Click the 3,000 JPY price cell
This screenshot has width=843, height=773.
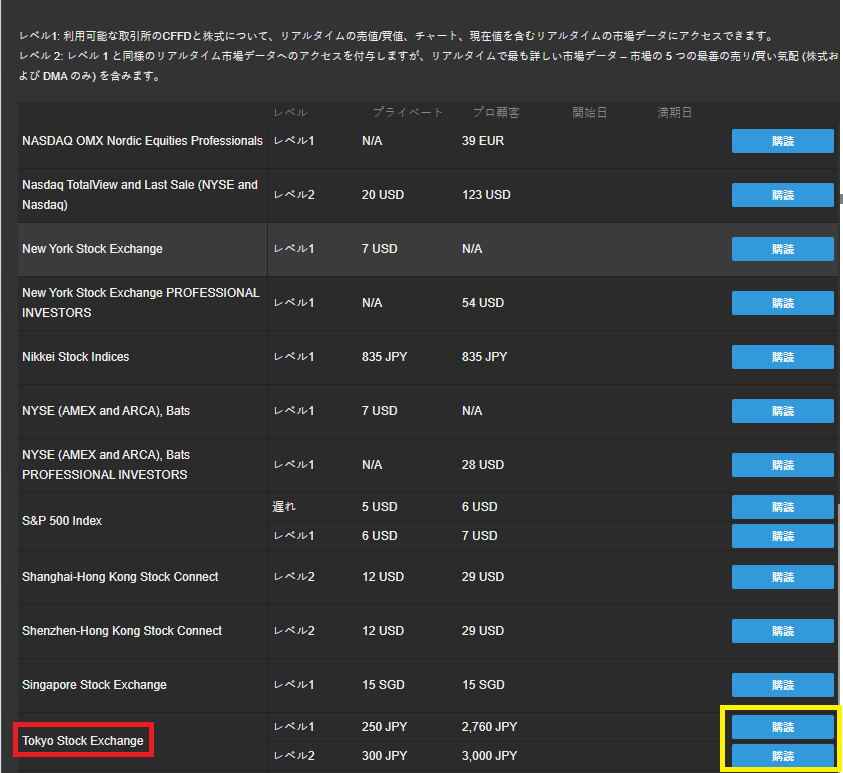[x=489, y=756]
